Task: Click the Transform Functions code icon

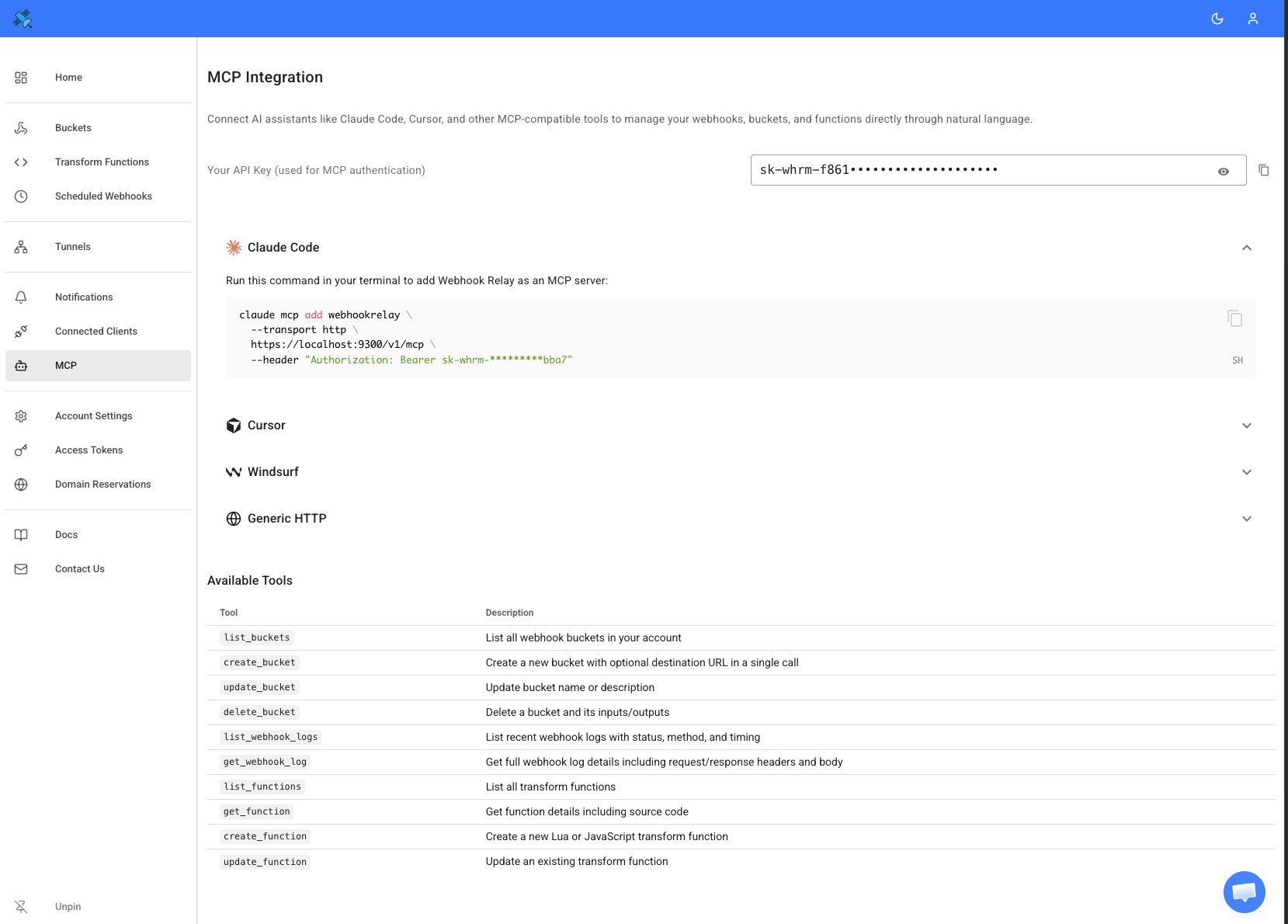Action: (x=21, y=162)
